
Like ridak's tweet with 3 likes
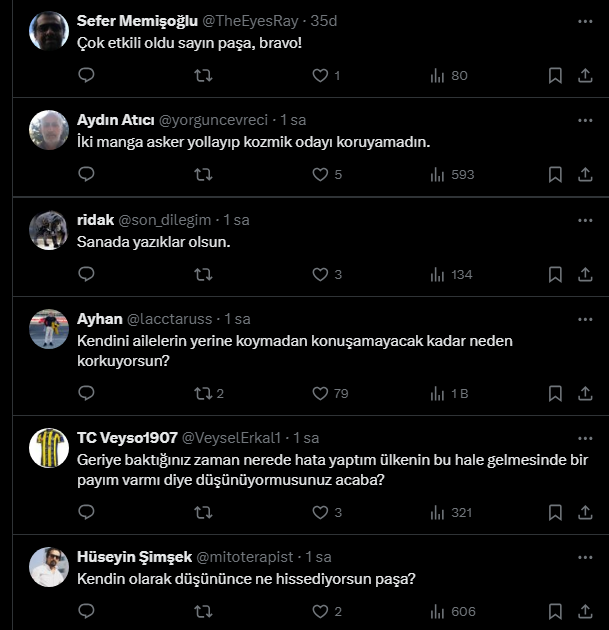click(320, 274)
